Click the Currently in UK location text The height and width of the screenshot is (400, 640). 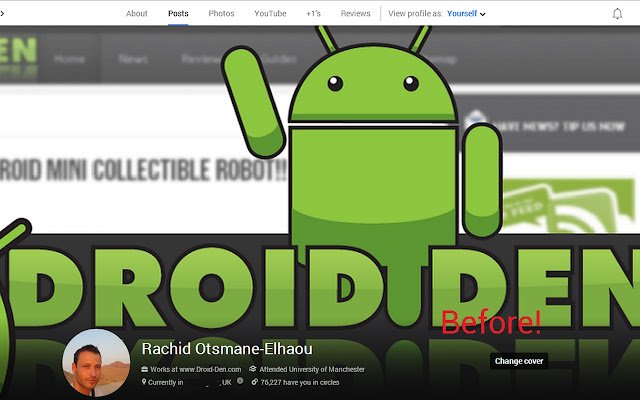189,382
